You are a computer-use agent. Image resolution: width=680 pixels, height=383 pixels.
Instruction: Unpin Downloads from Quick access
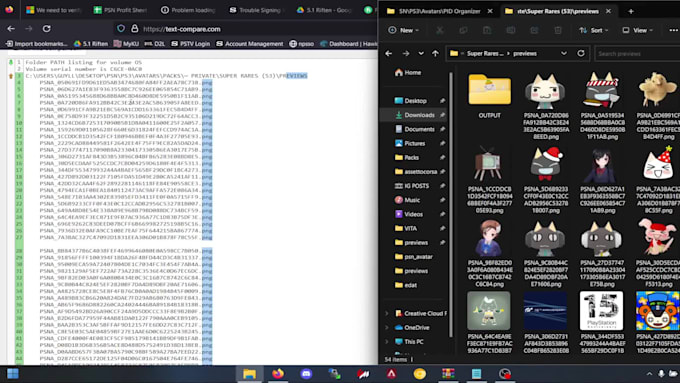(442, 115)
